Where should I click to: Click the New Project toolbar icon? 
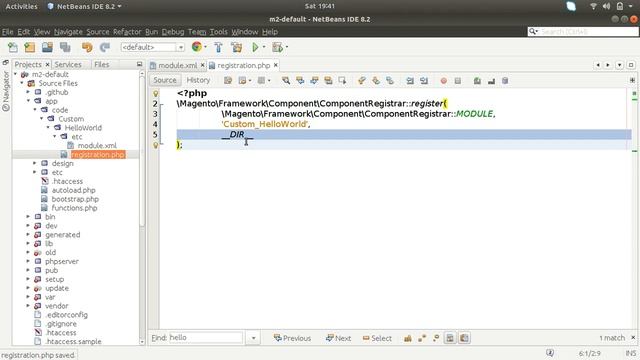pos(30,47)
